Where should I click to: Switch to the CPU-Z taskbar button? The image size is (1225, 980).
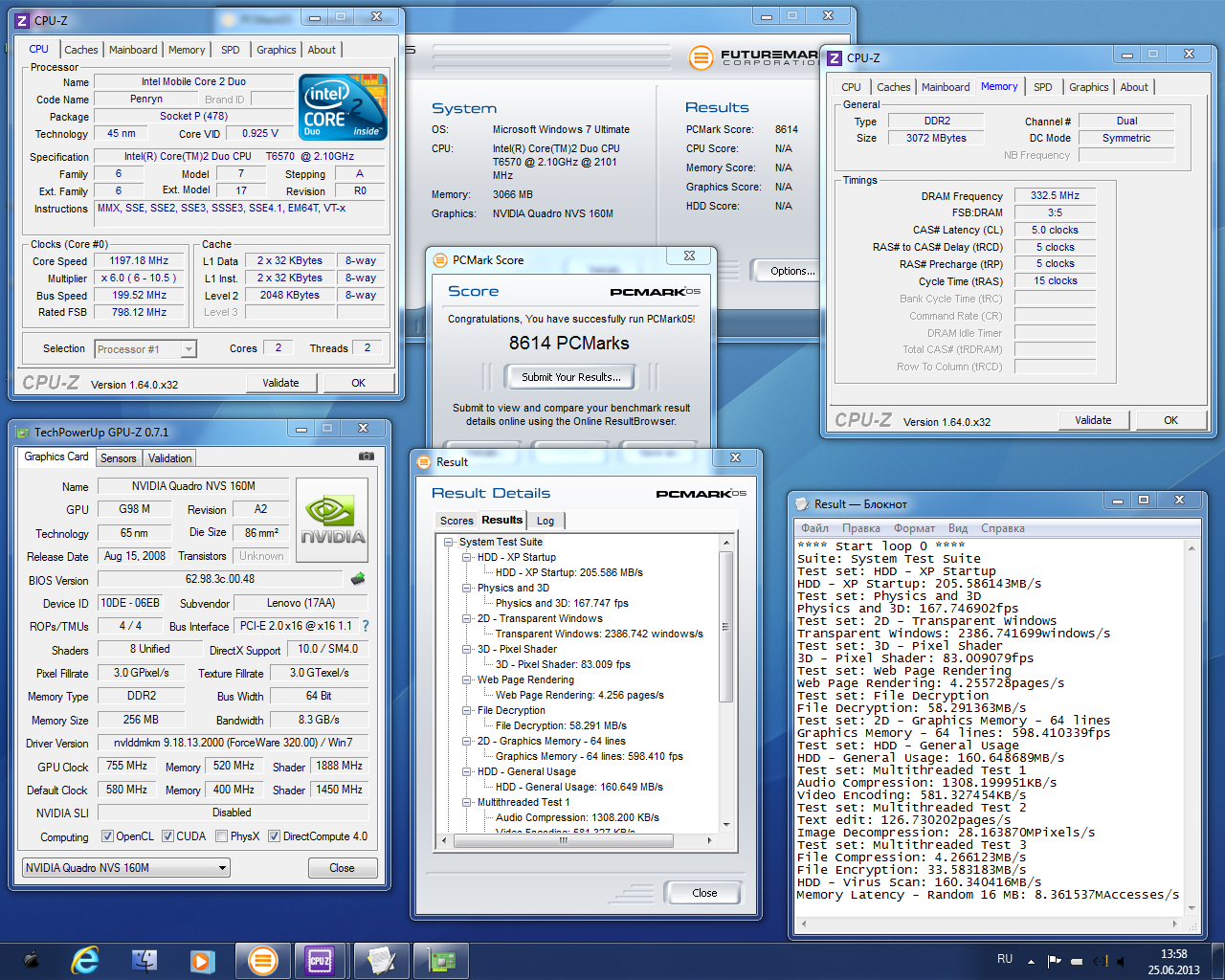click(320, 960)
